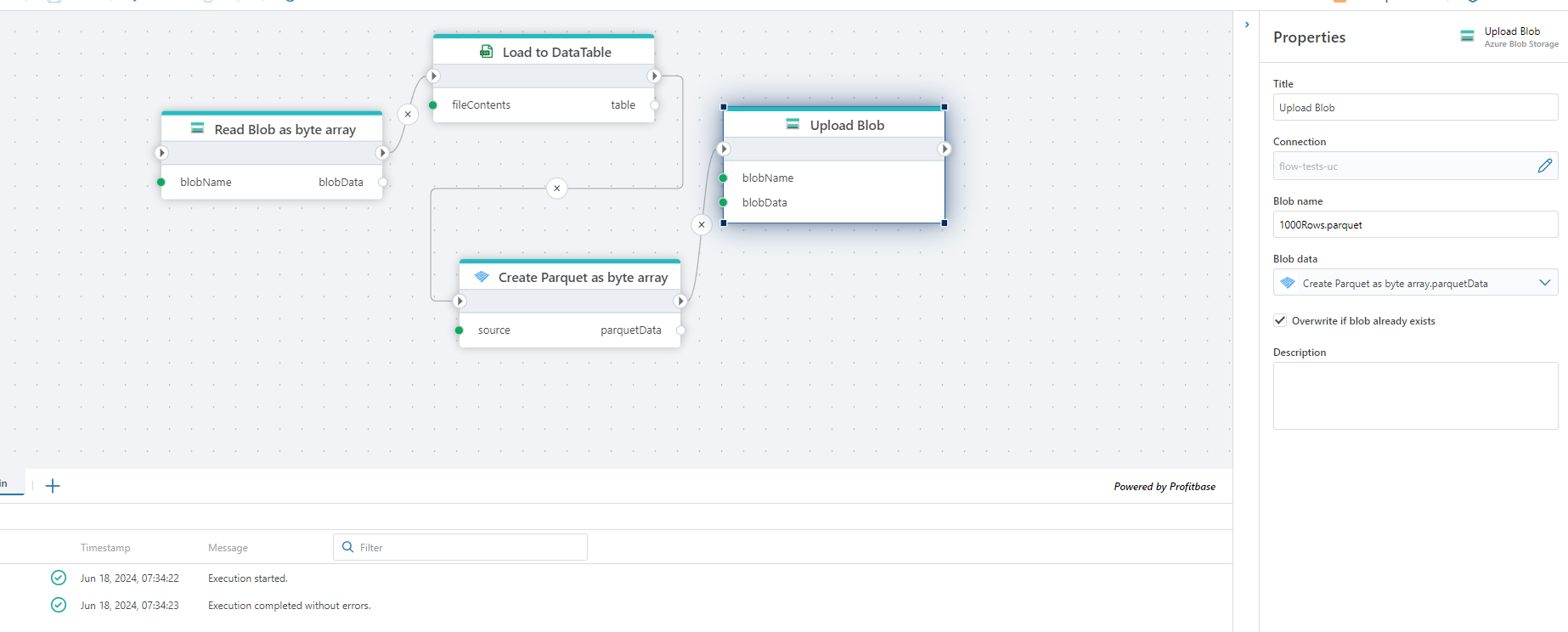Image resolution: width=1568 pixels, height=632 pixels.
Task: Click the Read Blob node's flow output port
Action: pyautogui.click(x=382, y=153)
